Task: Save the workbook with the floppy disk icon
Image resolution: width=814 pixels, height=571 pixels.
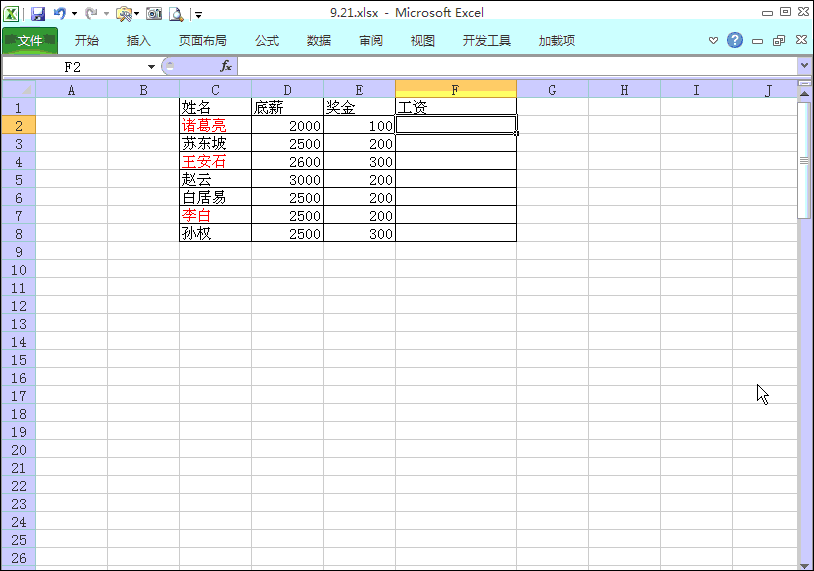Action: point(38,14)
